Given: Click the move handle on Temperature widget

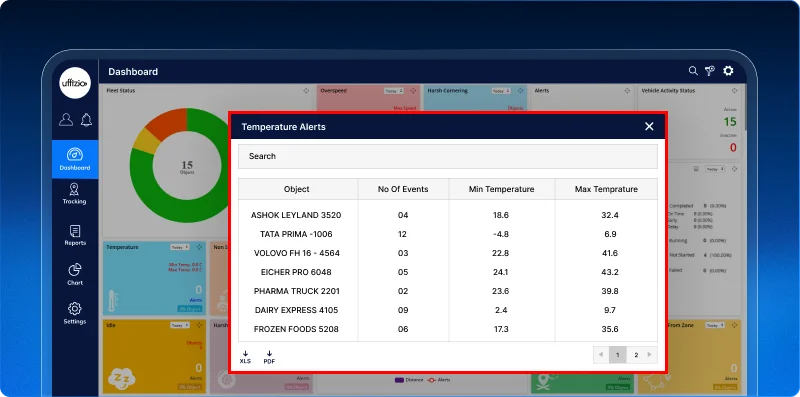Looking at the screenshot, I should tap(199, 247).
